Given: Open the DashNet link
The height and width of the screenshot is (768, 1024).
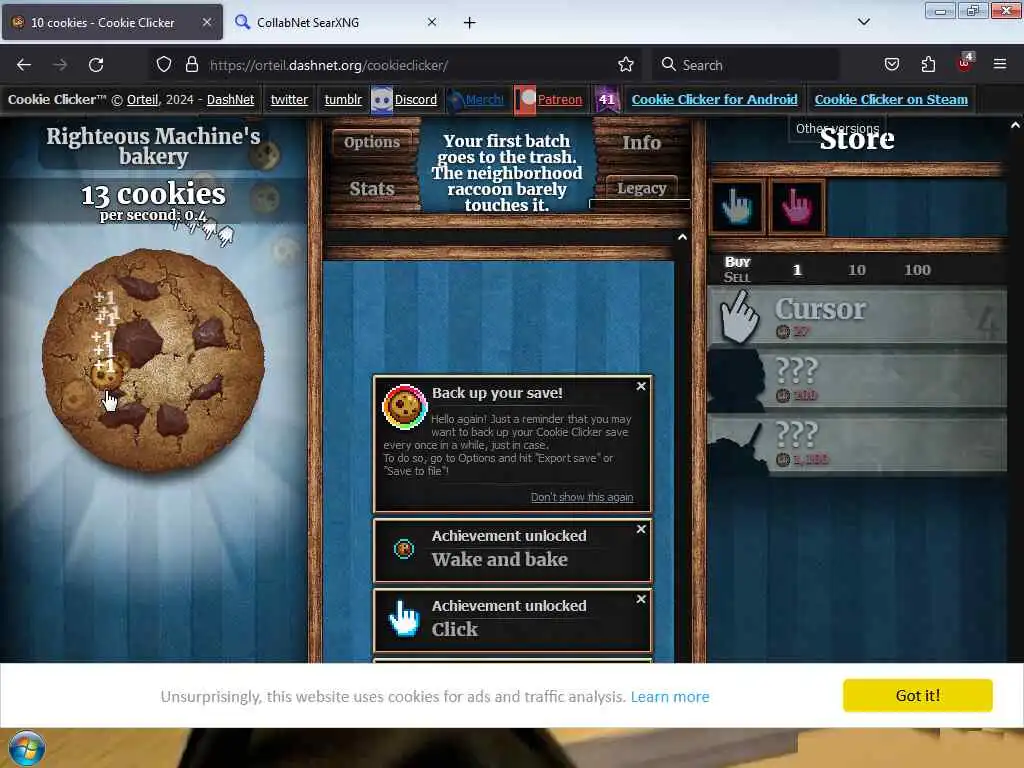Looking at the screenshot, I should click(231, 99).
